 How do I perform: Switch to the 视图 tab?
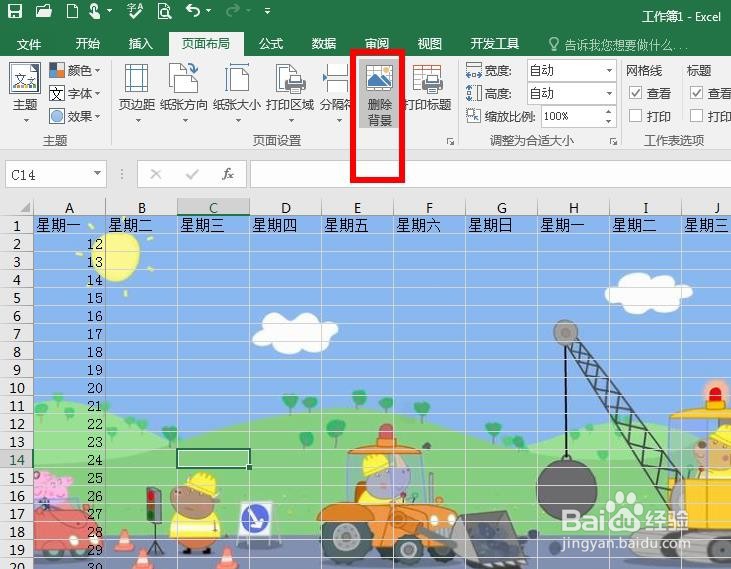[429, 44]
